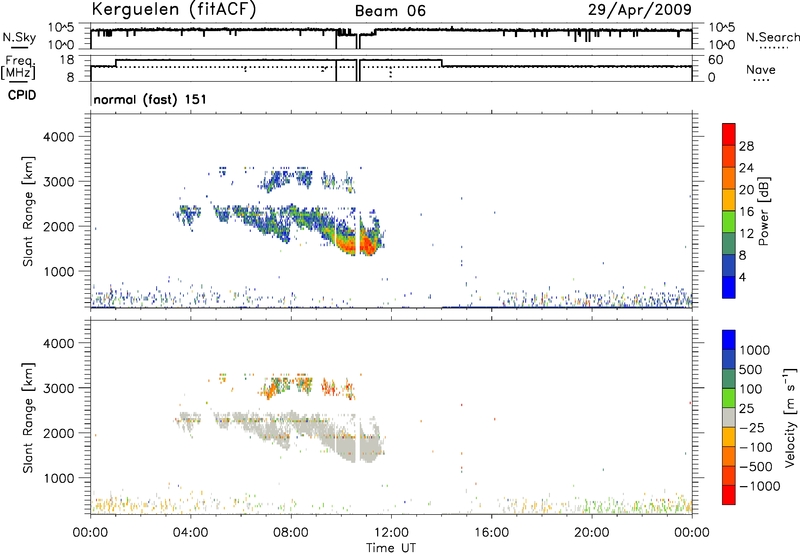This screenshot has width=800, height=554.
Task: Click the red bottom segment of velocity colorbar
Action: (x=729, y=495)
